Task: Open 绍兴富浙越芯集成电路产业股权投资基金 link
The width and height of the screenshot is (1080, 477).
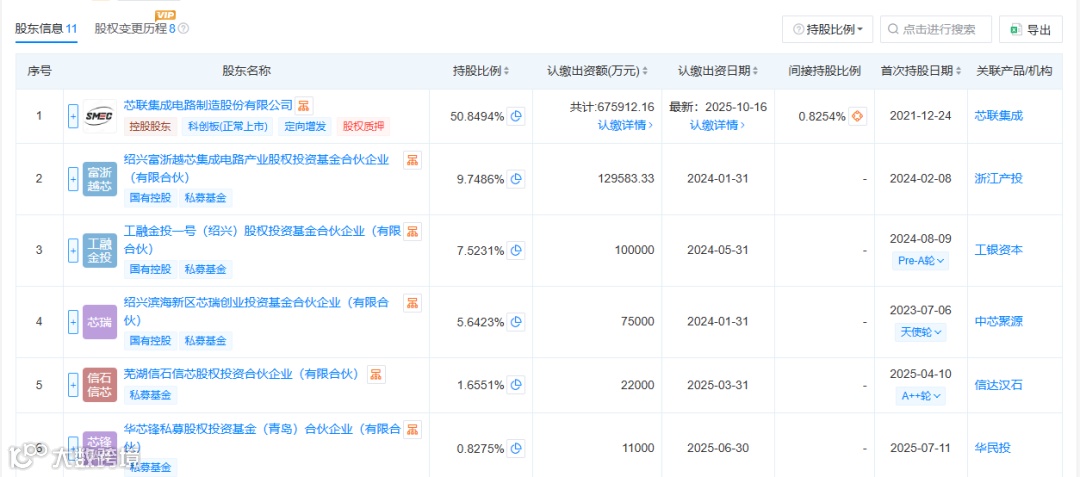Action: 256,169
